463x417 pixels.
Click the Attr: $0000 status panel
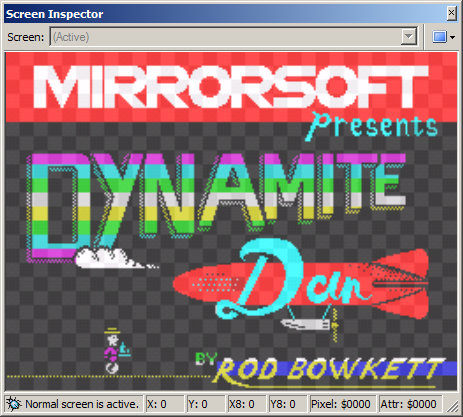pos(410,404)
